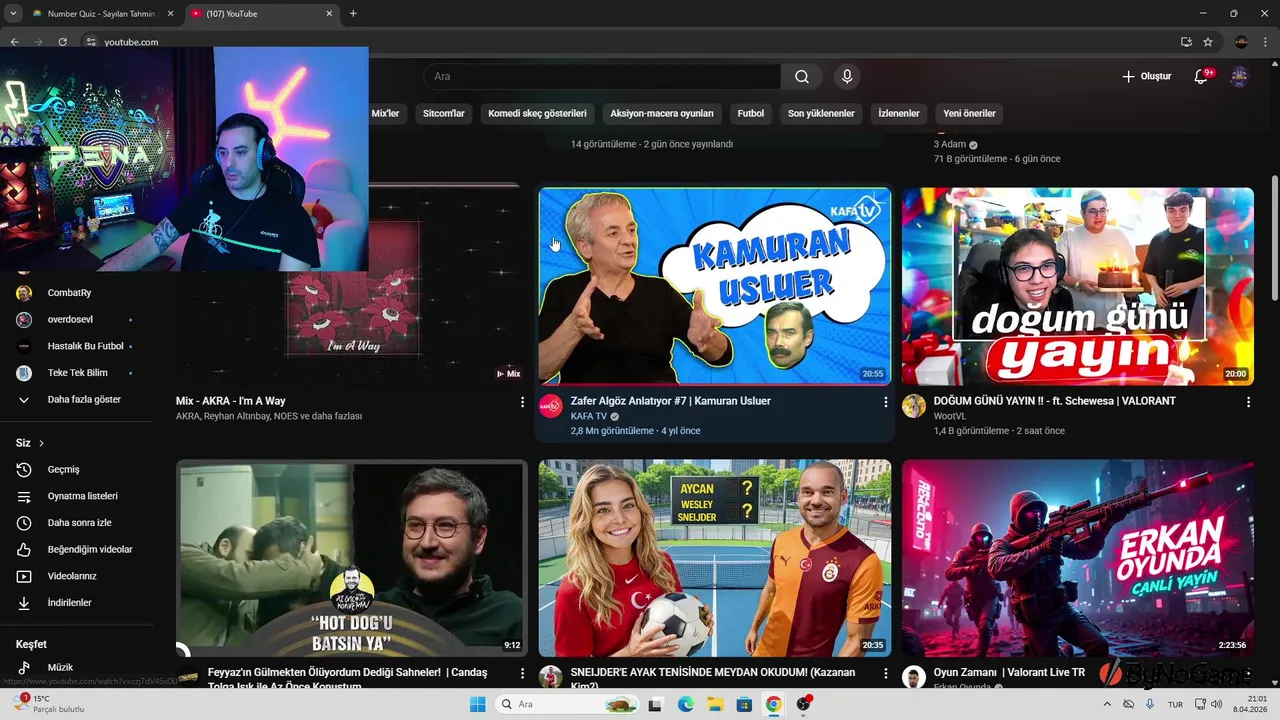Open KAFA TV channel name link
This screenshot has width=1280, height=720.
pyautogui.click(x=589, y=416)
